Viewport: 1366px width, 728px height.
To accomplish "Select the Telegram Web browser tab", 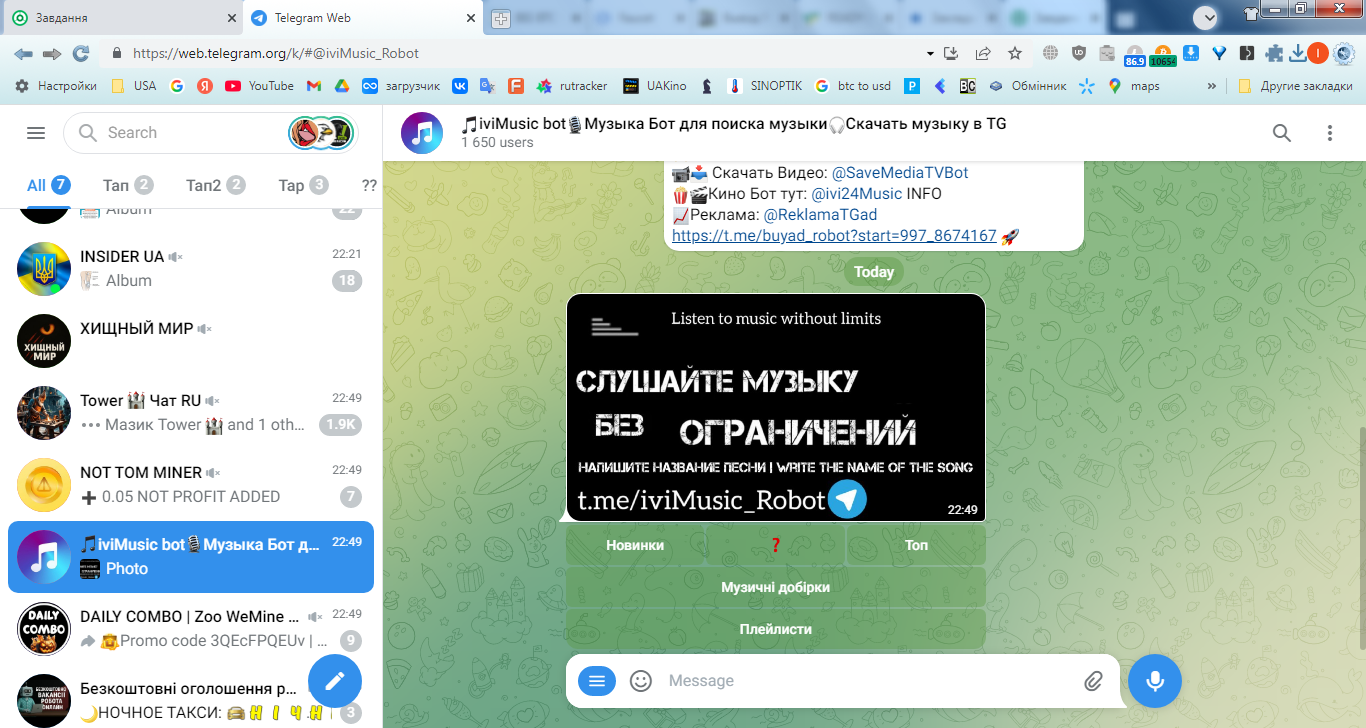I will tap(363, 18).
